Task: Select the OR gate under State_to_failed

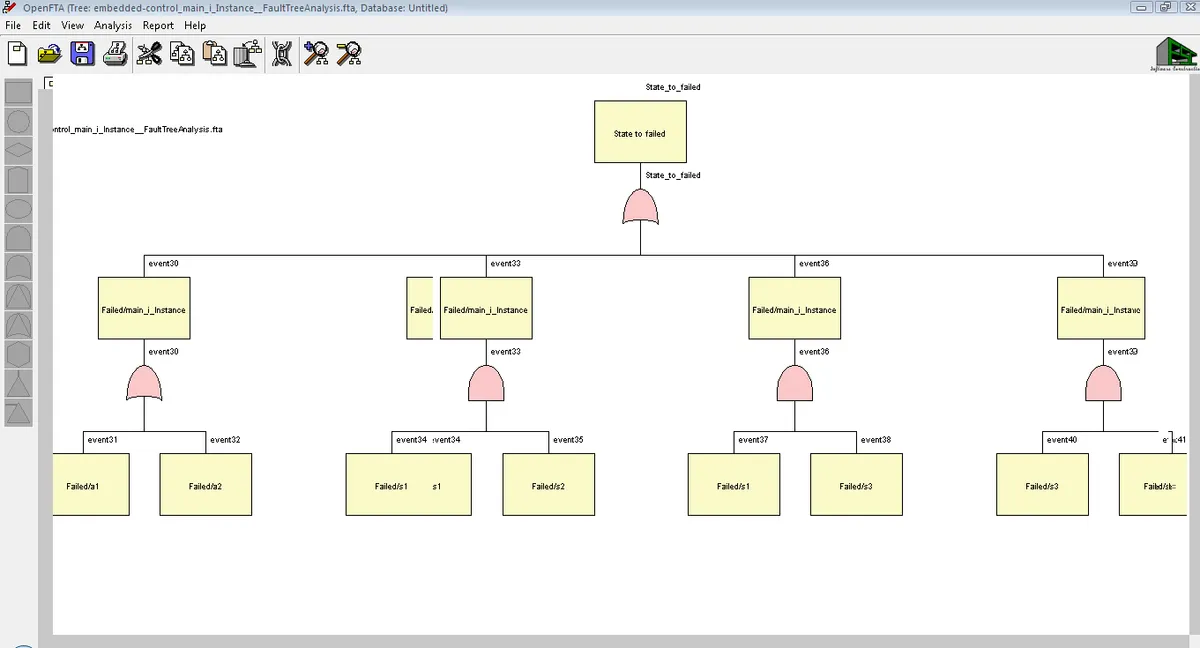Action: point(640,208)
